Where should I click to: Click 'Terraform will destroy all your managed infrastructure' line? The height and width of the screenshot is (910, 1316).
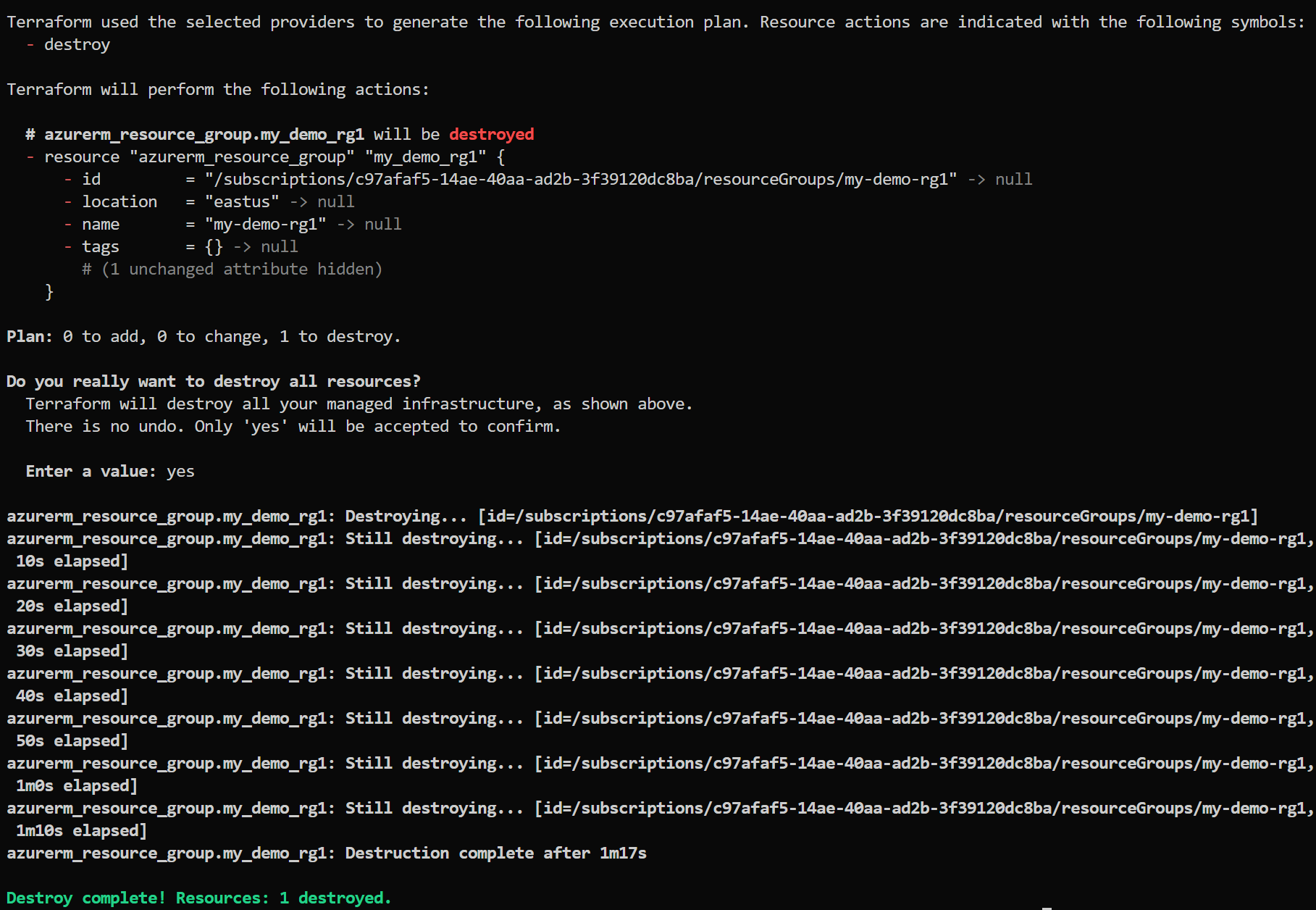pyautogui.click(x=359, y=404)
